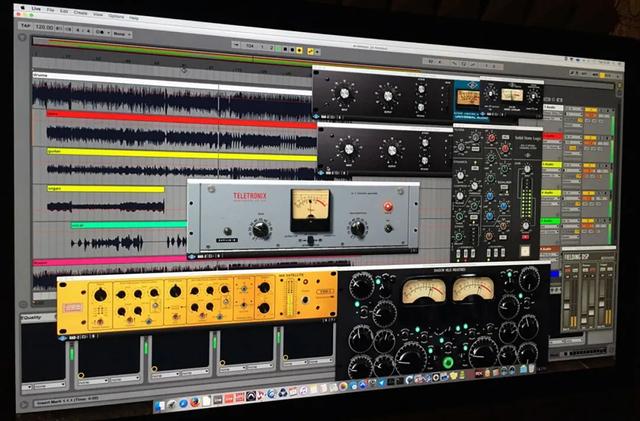
Task: Select the pink clip title bar
Action: [110, 261]
